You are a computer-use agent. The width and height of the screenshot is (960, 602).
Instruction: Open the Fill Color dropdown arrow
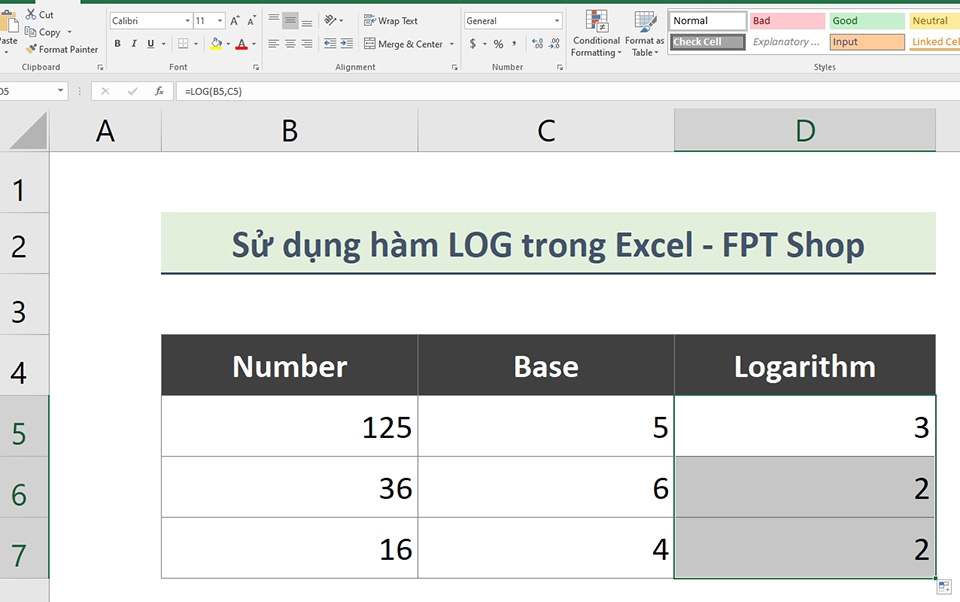(228, 43)
